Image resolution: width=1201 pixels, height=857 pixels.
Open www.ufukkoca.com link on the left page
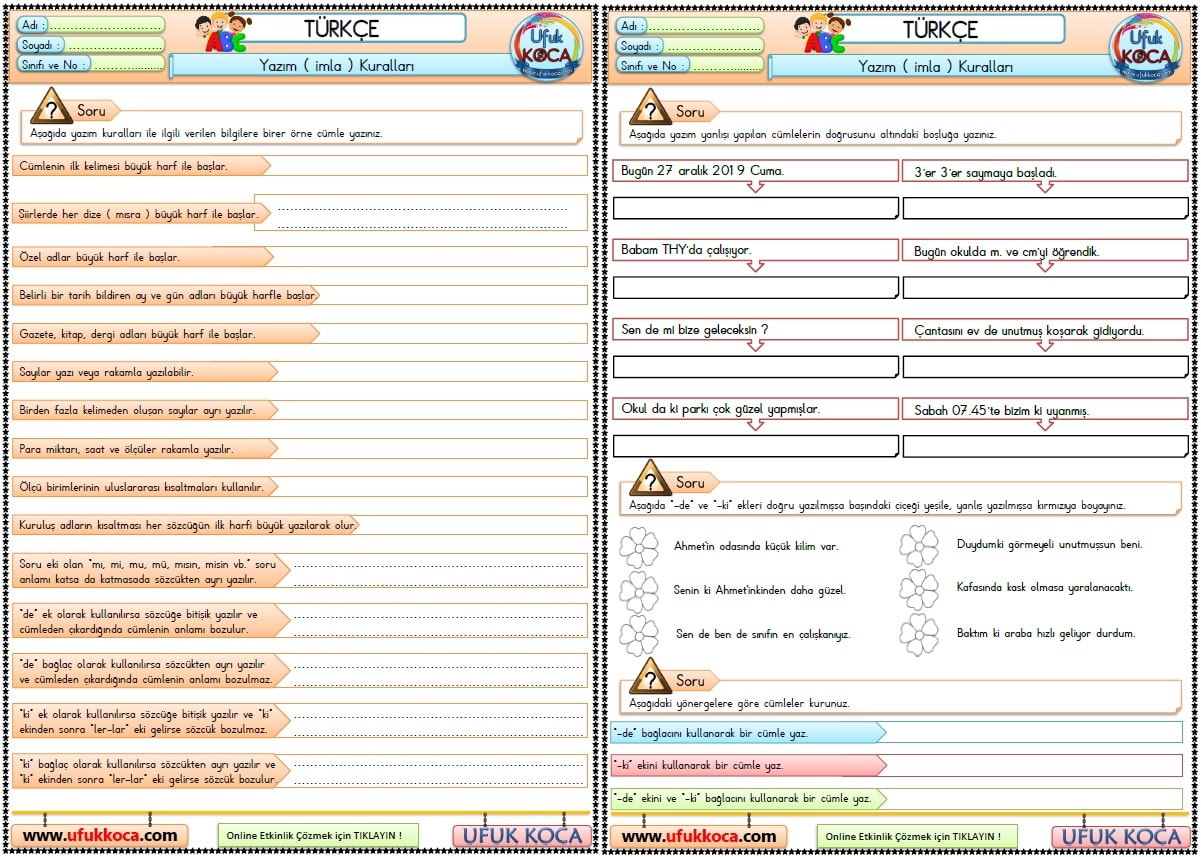[100, 835]
